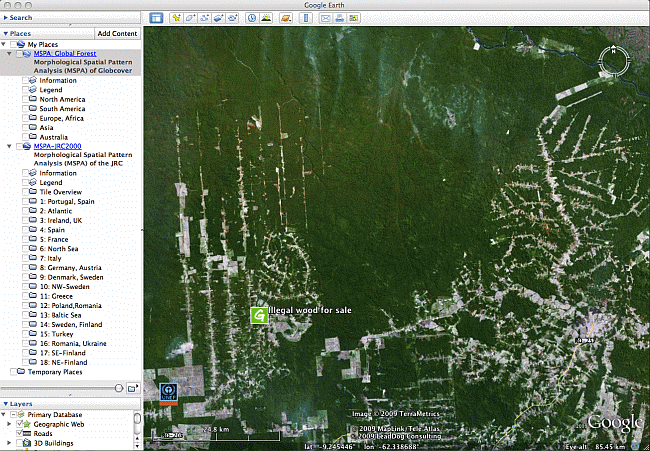
Task: Select the Tile Overview folder item
Action: (x=61, y=192)
